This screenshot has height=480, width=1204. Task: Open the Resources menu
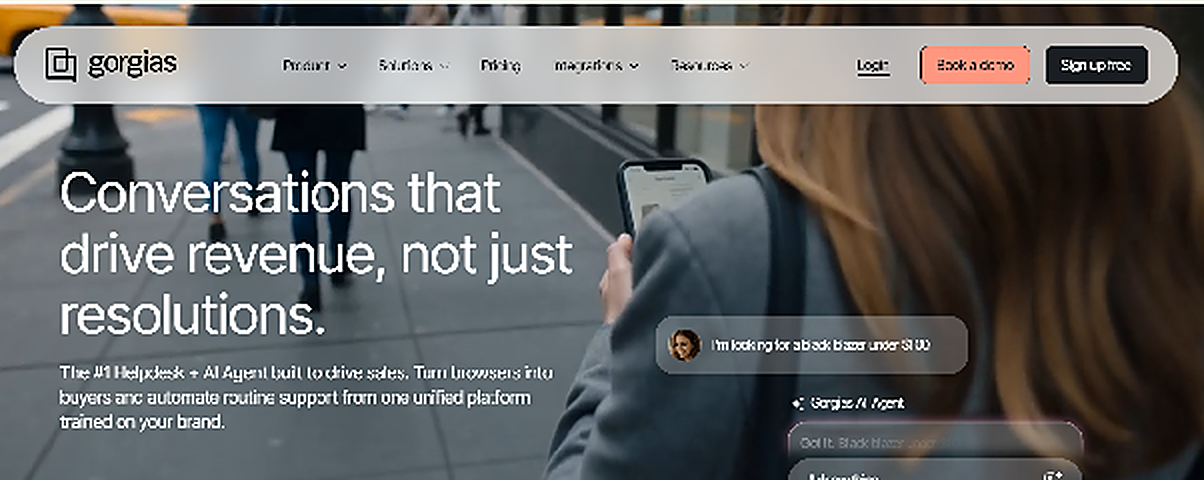click(x=702, y=65)
